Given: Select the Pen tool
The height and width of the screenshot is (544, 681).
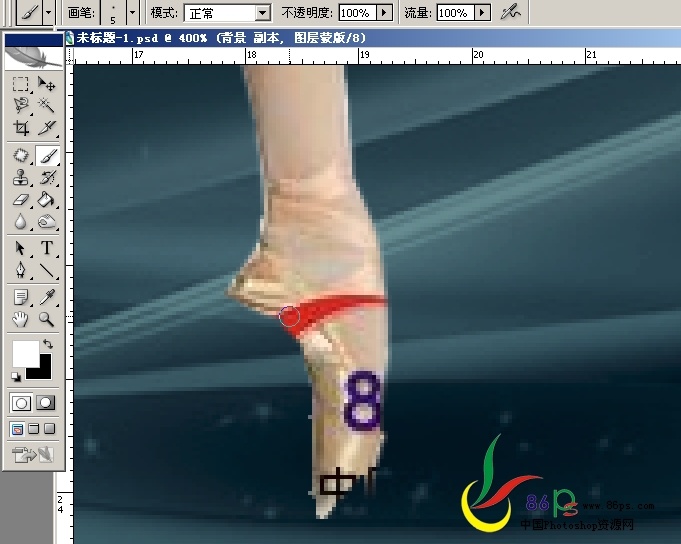Looking at the screenshot, I should click(x=21, y=270).
